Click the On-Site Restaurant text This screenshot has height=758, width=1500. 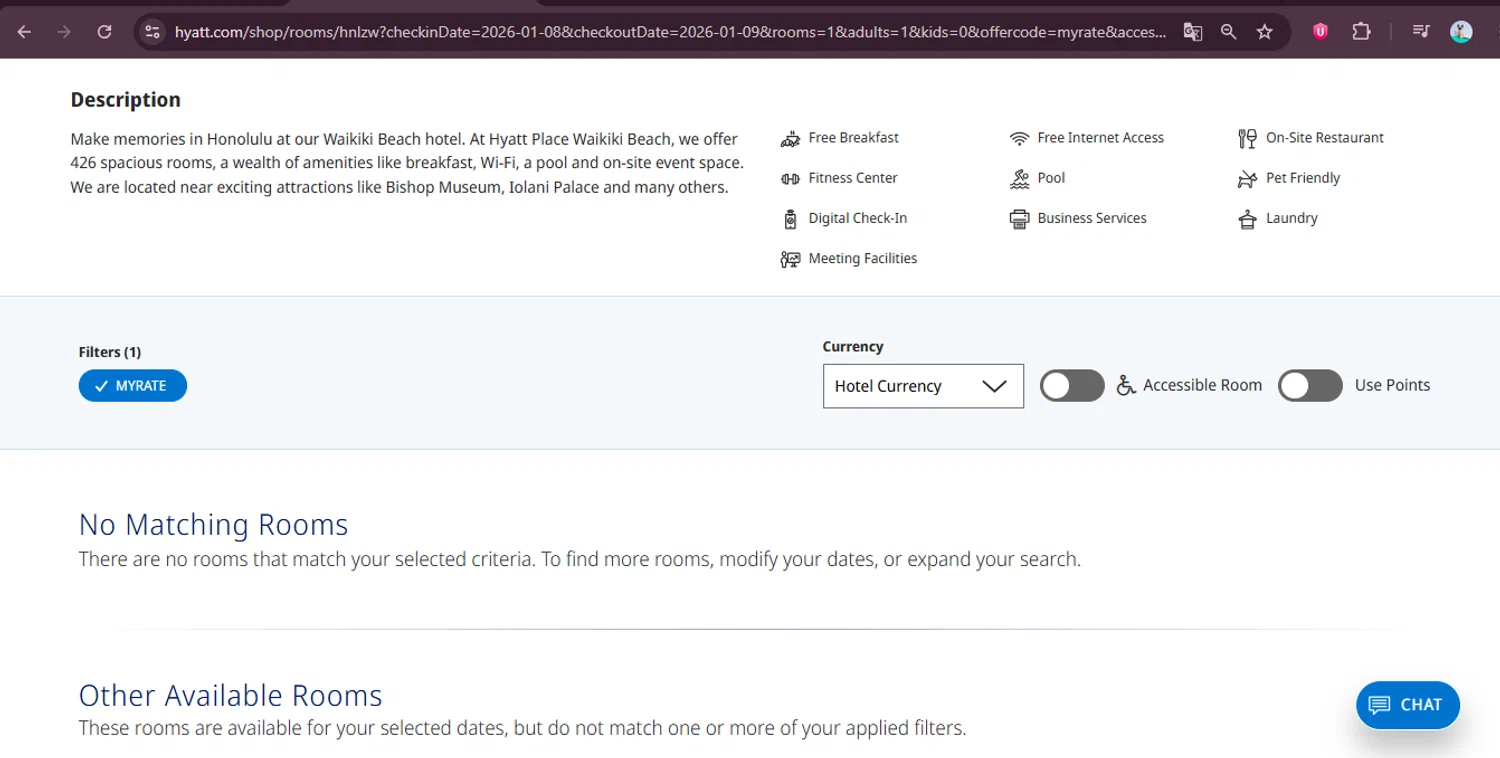[x=1325, y=138]
